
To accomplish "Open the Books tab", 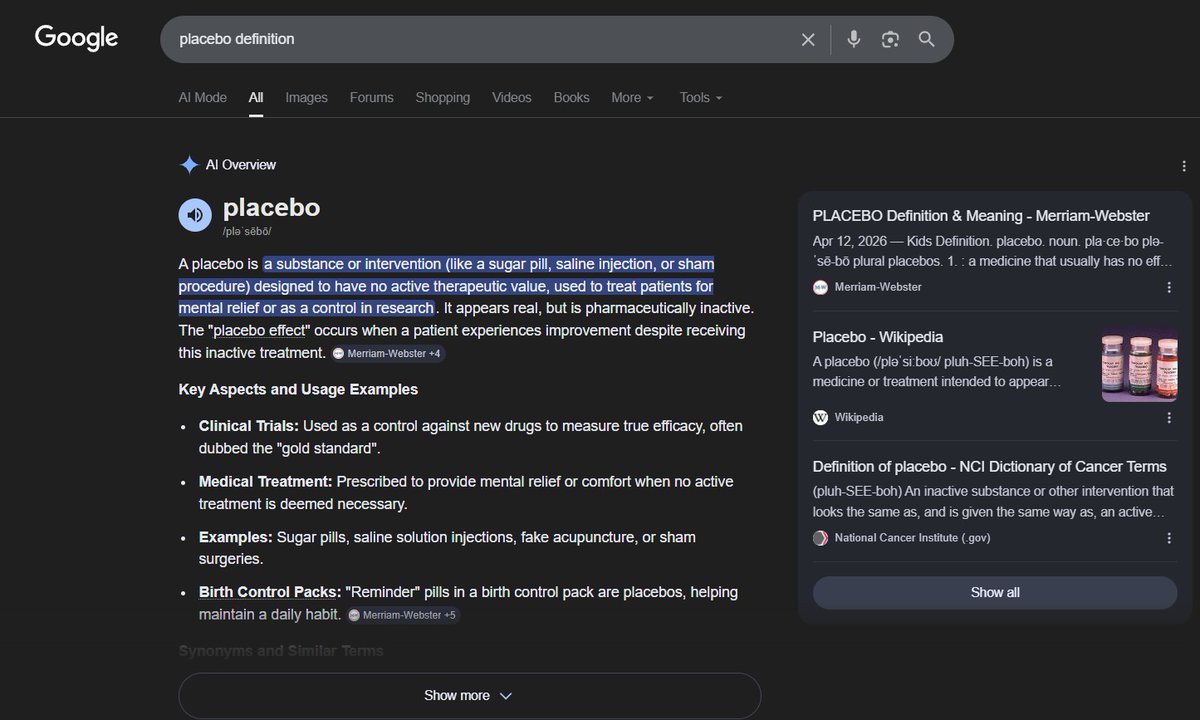I will tap(571, 97).
